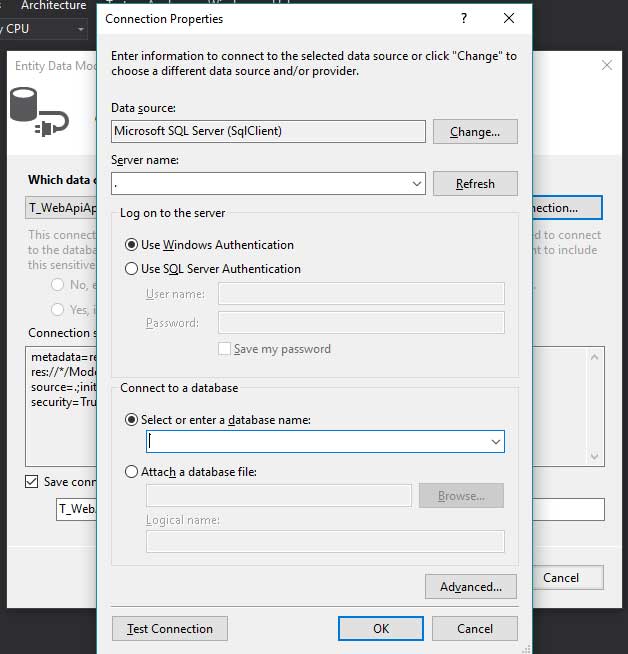Open the Architecture menu

coord(53,6)
